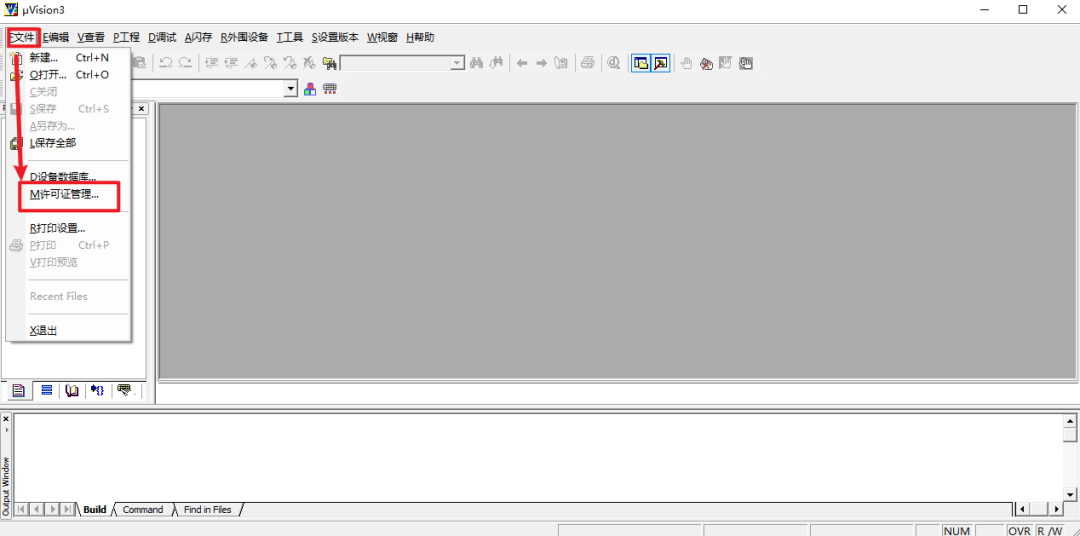The width and height of the screenshot is (1080, 536).
Task: Go to previous bookmark icon
Action: pos(290,63)
